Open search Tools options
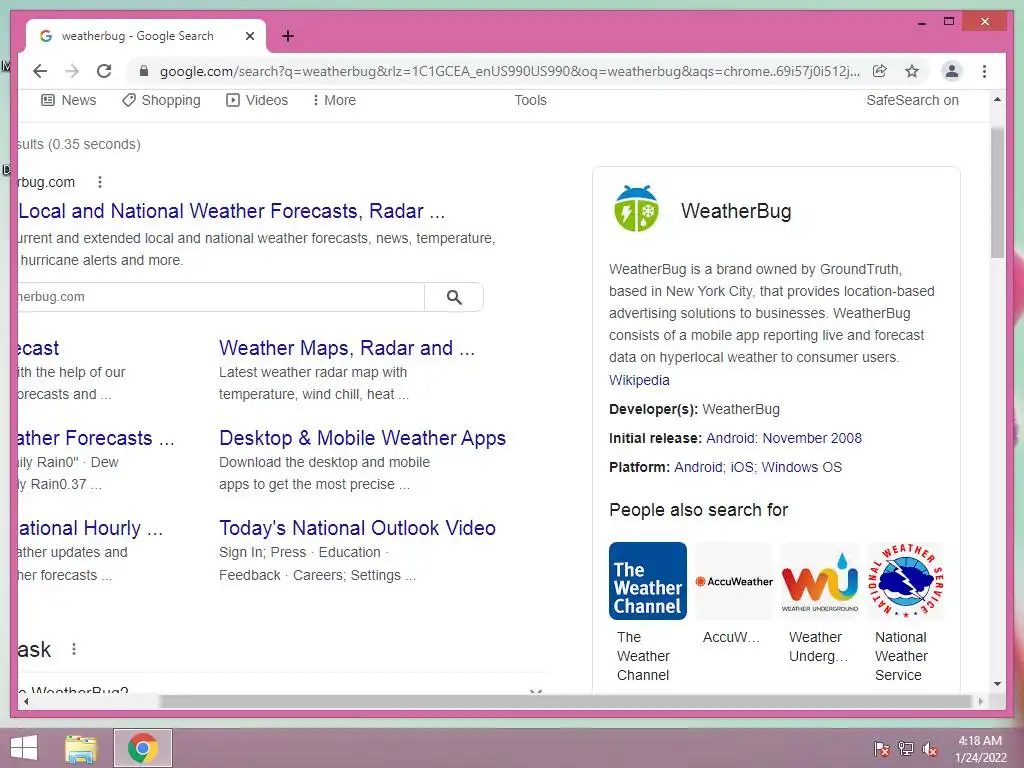1024x768 pixels. pos(530,101)
